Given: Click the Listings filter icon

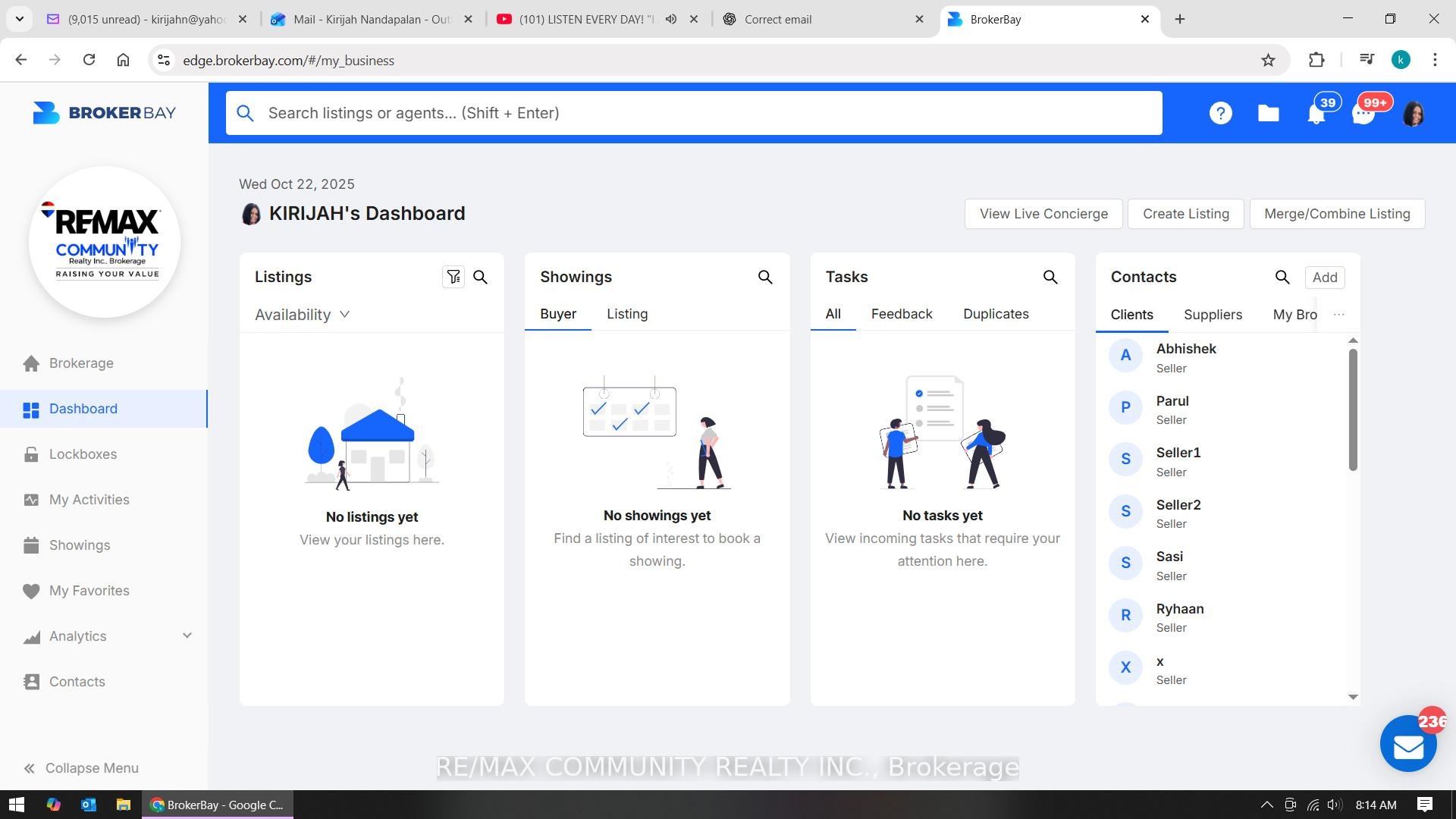Looking at the screenshot, I should pos(453,278).
